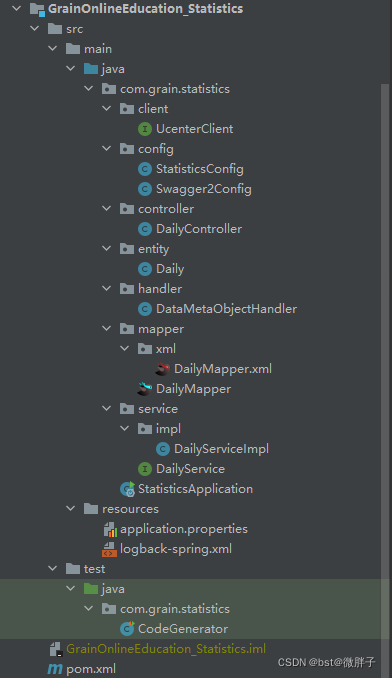Open DataMetaObjectHandler class

pos(226,309)
